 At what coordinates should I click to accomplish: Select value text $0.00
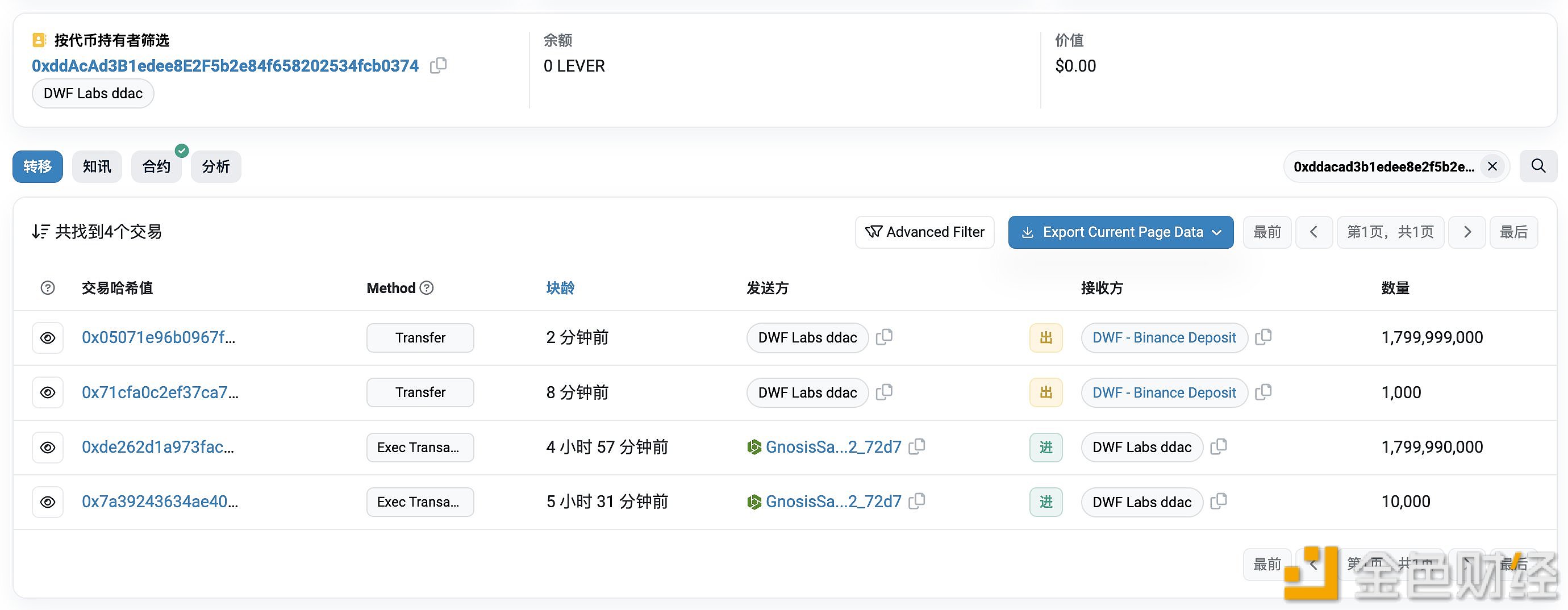[x=1075, y=66]
